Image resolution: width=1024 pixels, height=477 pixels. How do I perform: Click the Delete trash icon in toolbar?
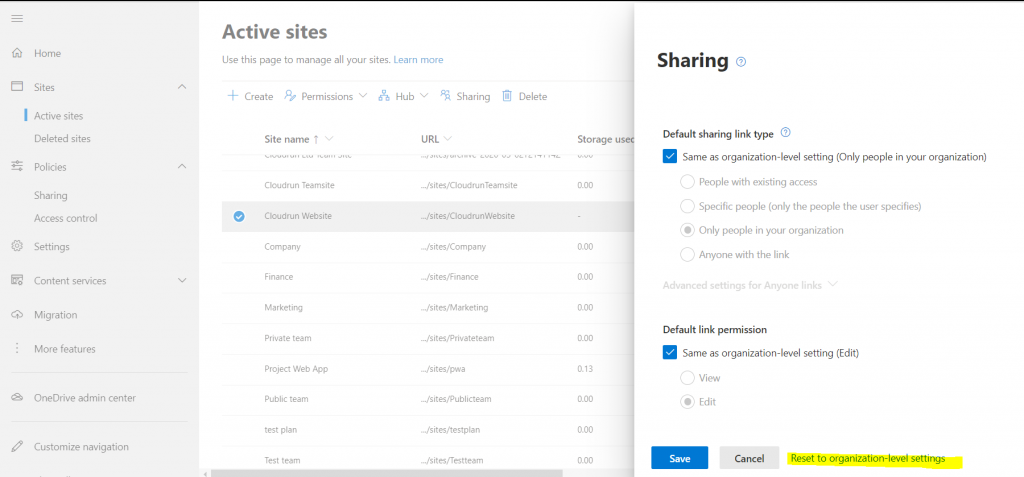[507, 96]
